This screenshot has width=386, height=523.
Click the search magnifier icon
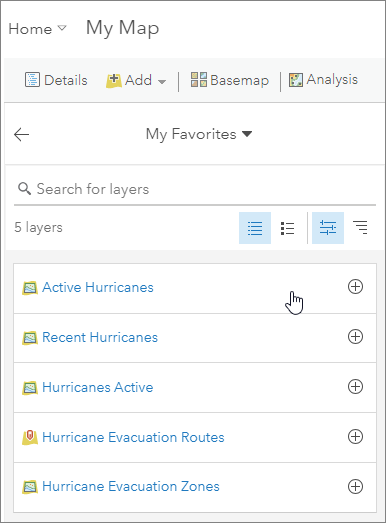point(24,189)
